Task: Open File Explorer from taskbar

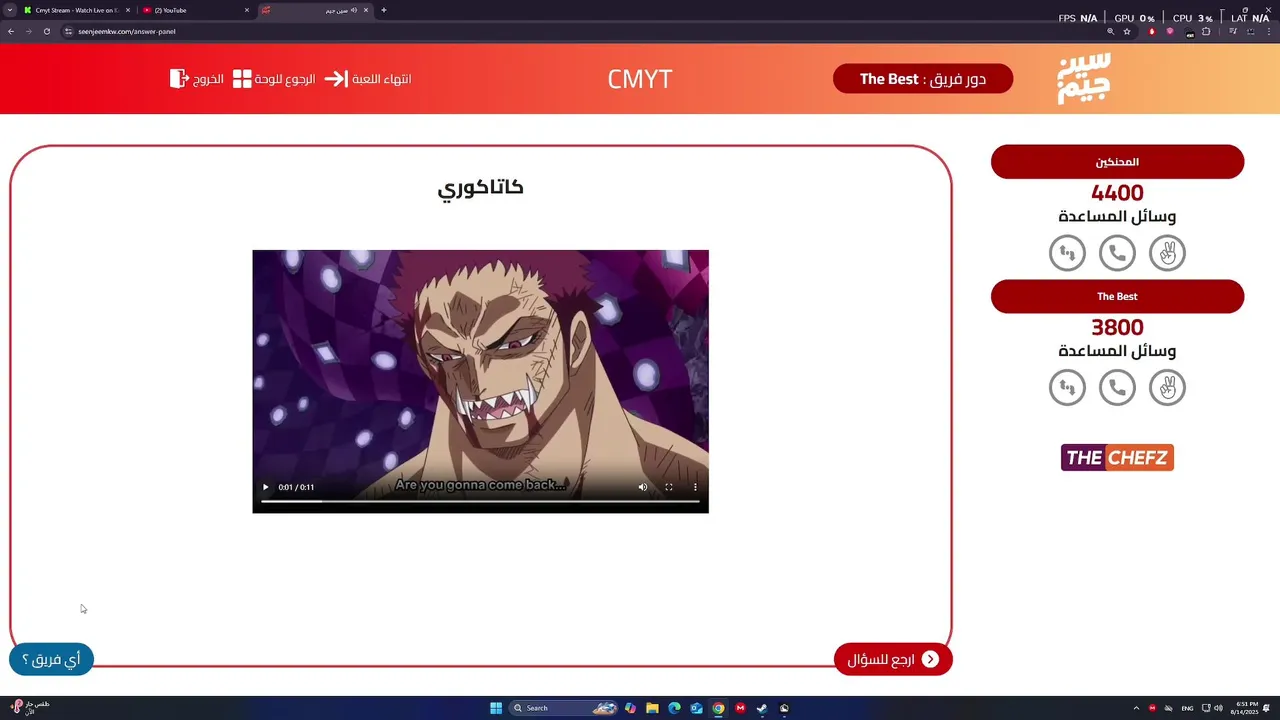Action: pos(652,708)
